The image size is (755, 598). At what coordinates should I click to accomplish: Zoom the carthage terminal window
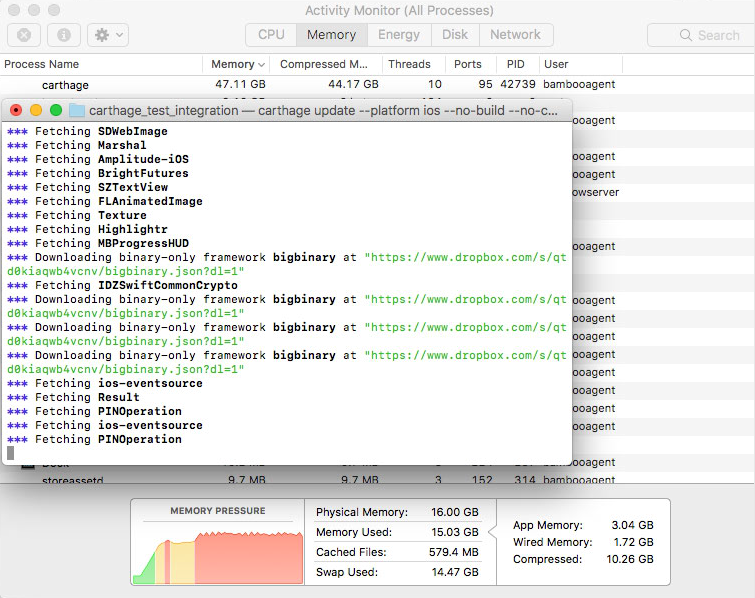[x=56, y=110]
